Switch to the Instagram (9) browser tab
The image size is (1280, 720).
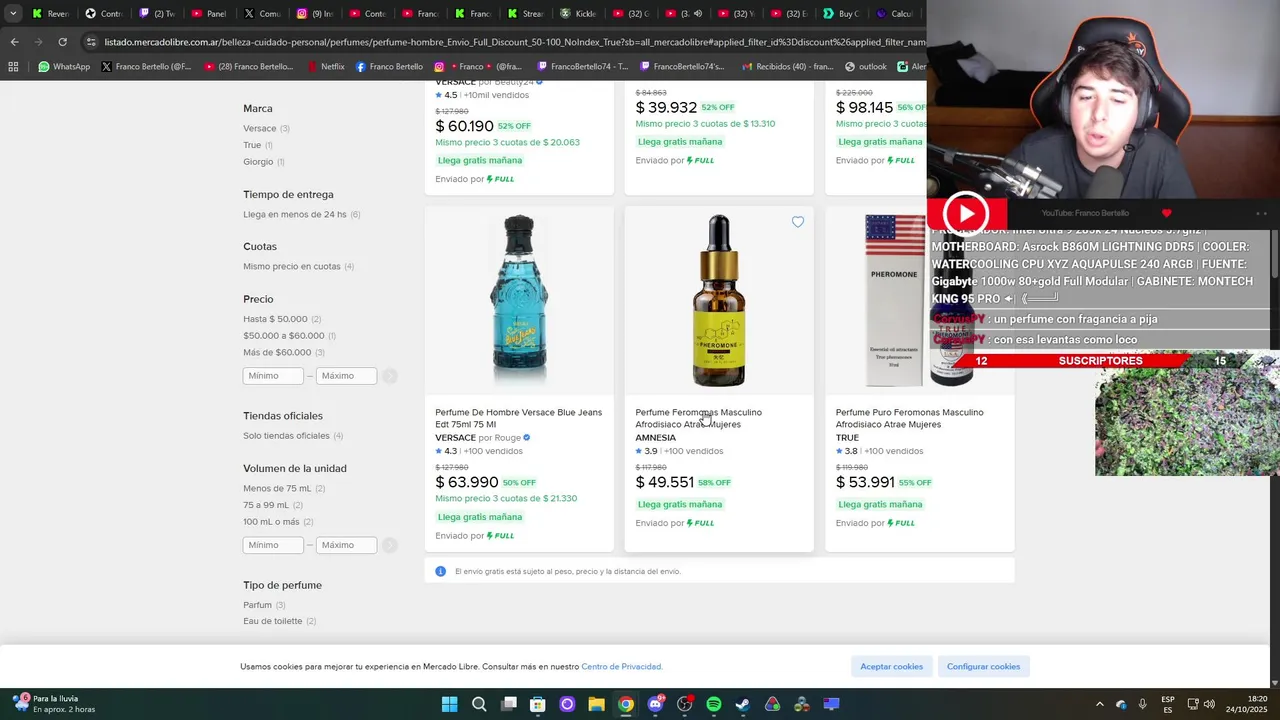point(314,14)
